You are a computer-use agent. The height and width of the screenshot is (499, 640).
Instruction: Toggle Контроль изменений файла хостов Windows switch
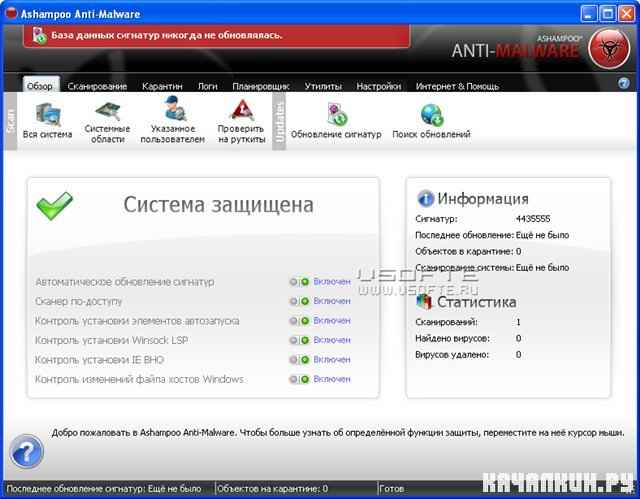[x=299, y=379]
